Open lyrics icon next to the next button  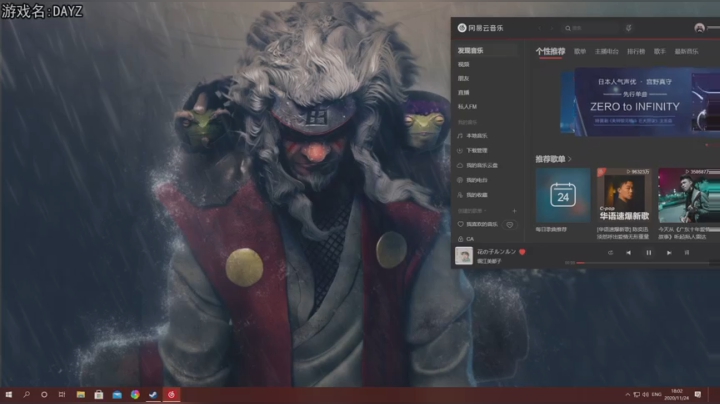point(687,252)
